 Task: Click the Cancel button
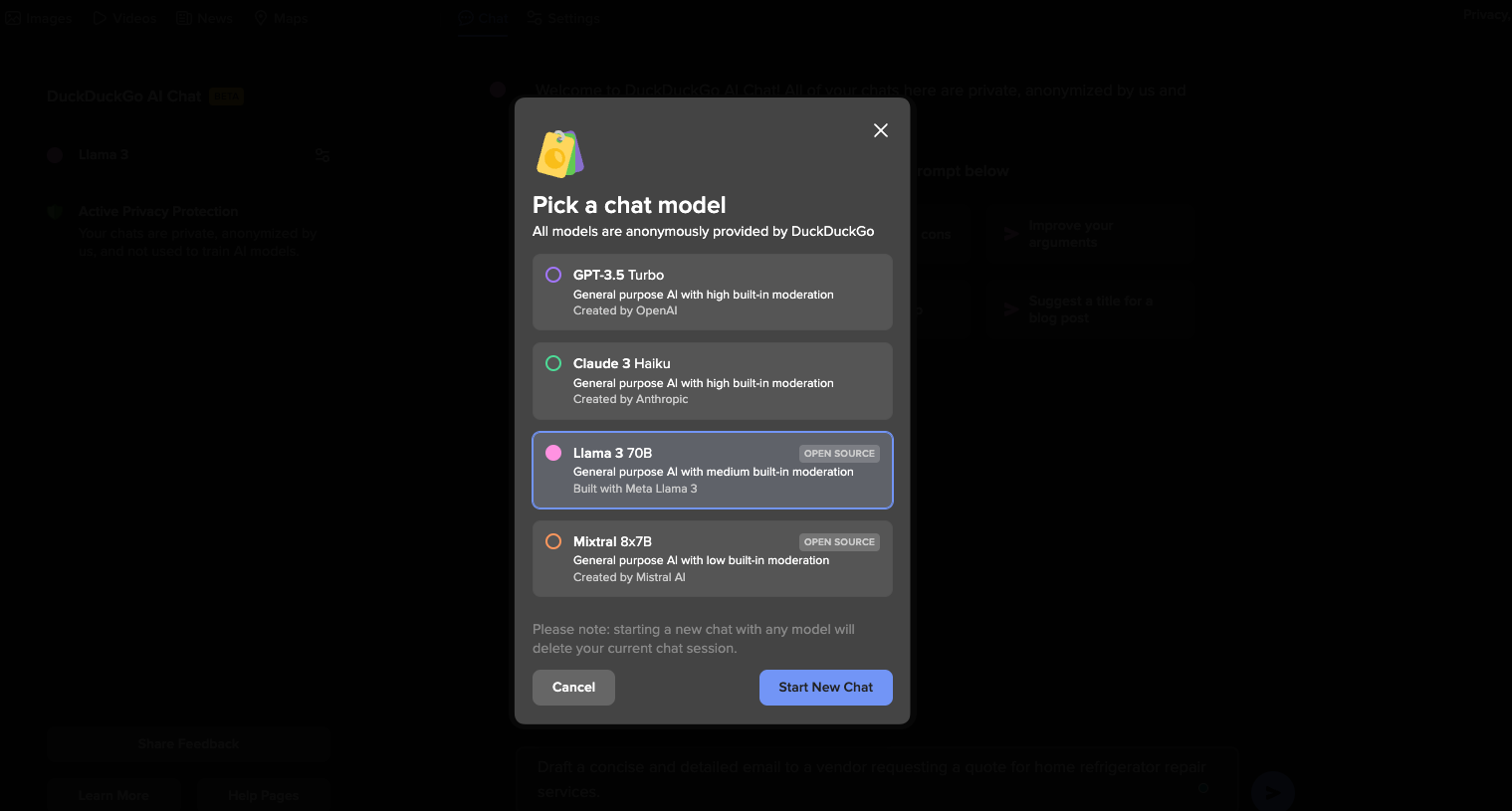(573, 688)
